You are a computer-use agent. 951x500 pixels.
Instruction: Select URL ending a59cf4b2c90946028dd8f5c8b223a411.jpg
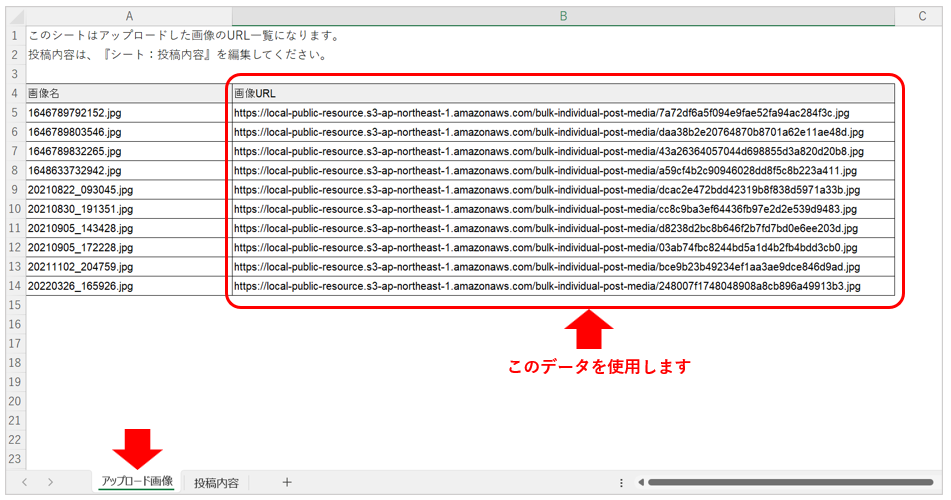(x=563, y=171)
